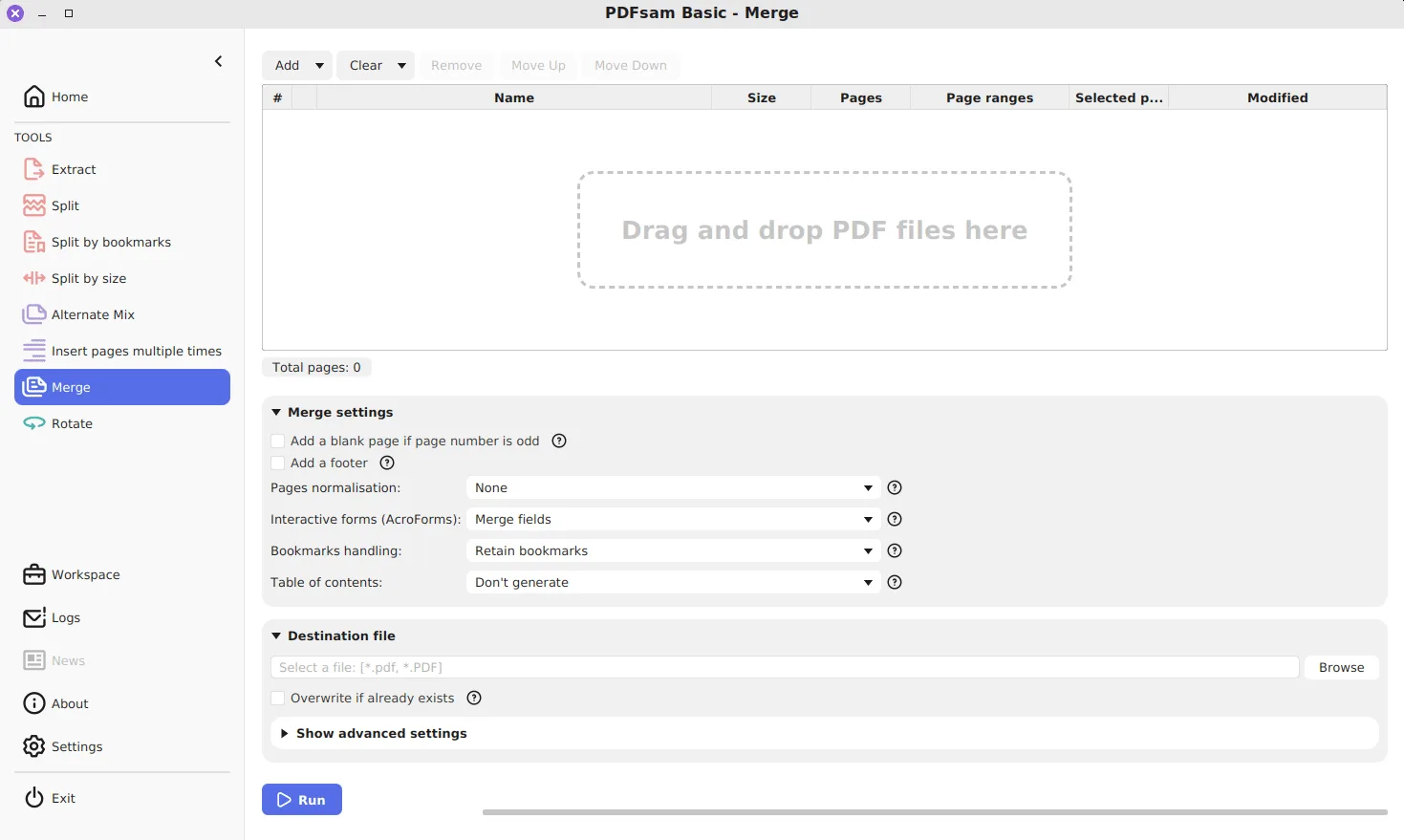Screen dimensions: 1404x840
Task: Open Workspace briefcase icon
Action: tap(34, 574)
